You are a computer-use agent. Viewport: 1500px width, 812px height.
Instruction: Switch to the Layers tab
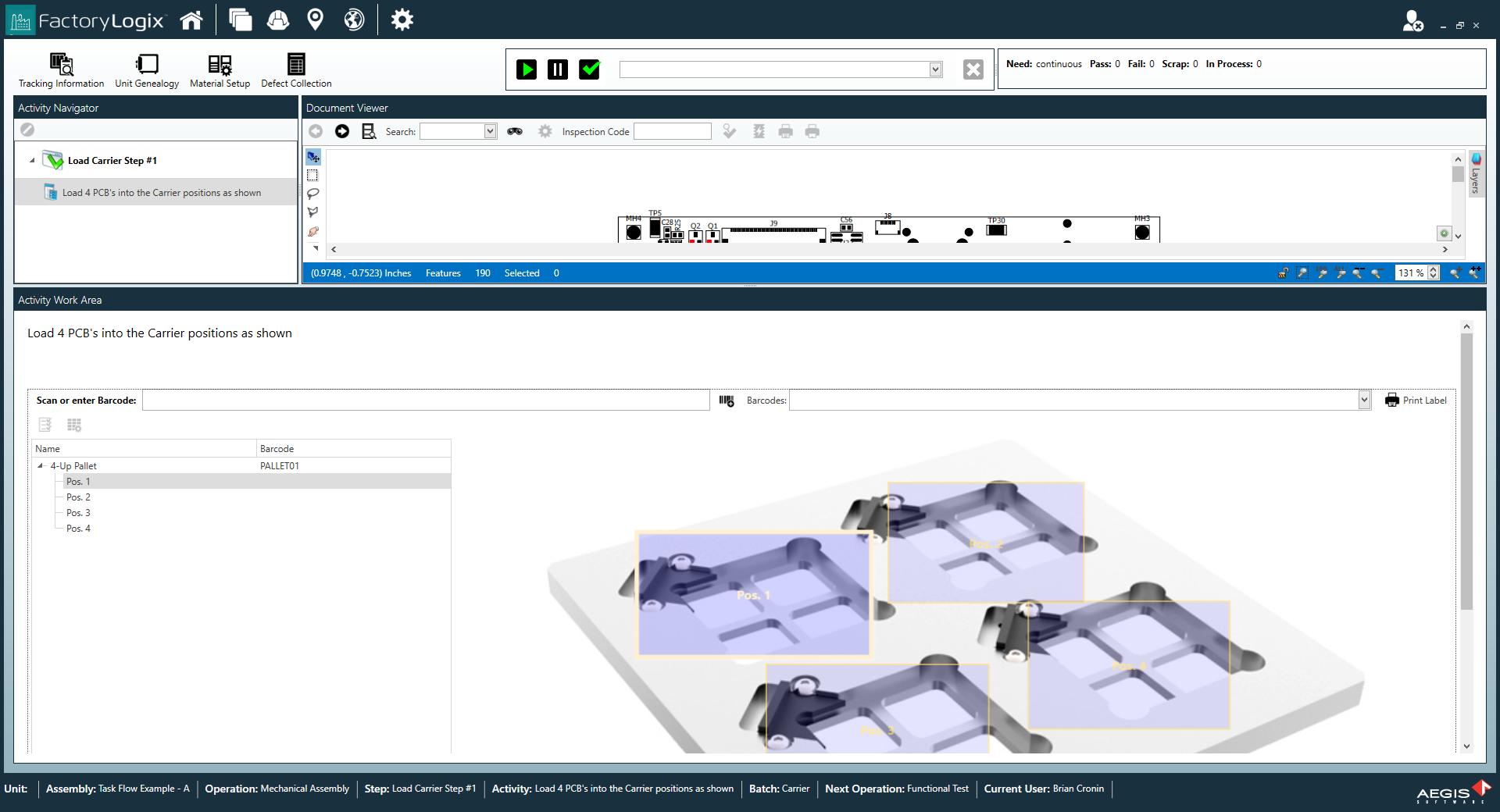pyautogui.click(x=1476, y=173)
